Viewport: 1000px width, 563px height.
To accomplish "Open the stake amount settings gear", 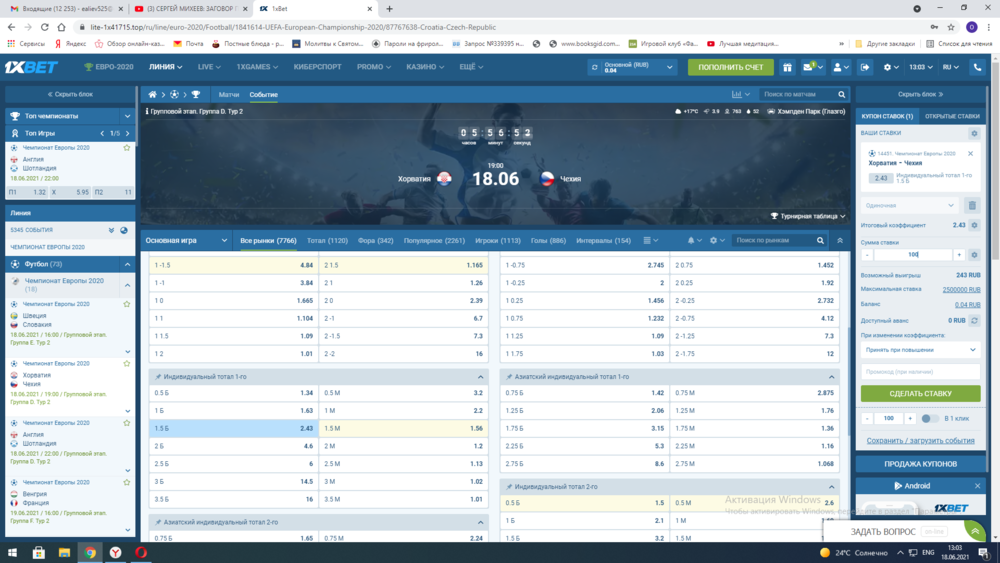I will coord(974,254).
